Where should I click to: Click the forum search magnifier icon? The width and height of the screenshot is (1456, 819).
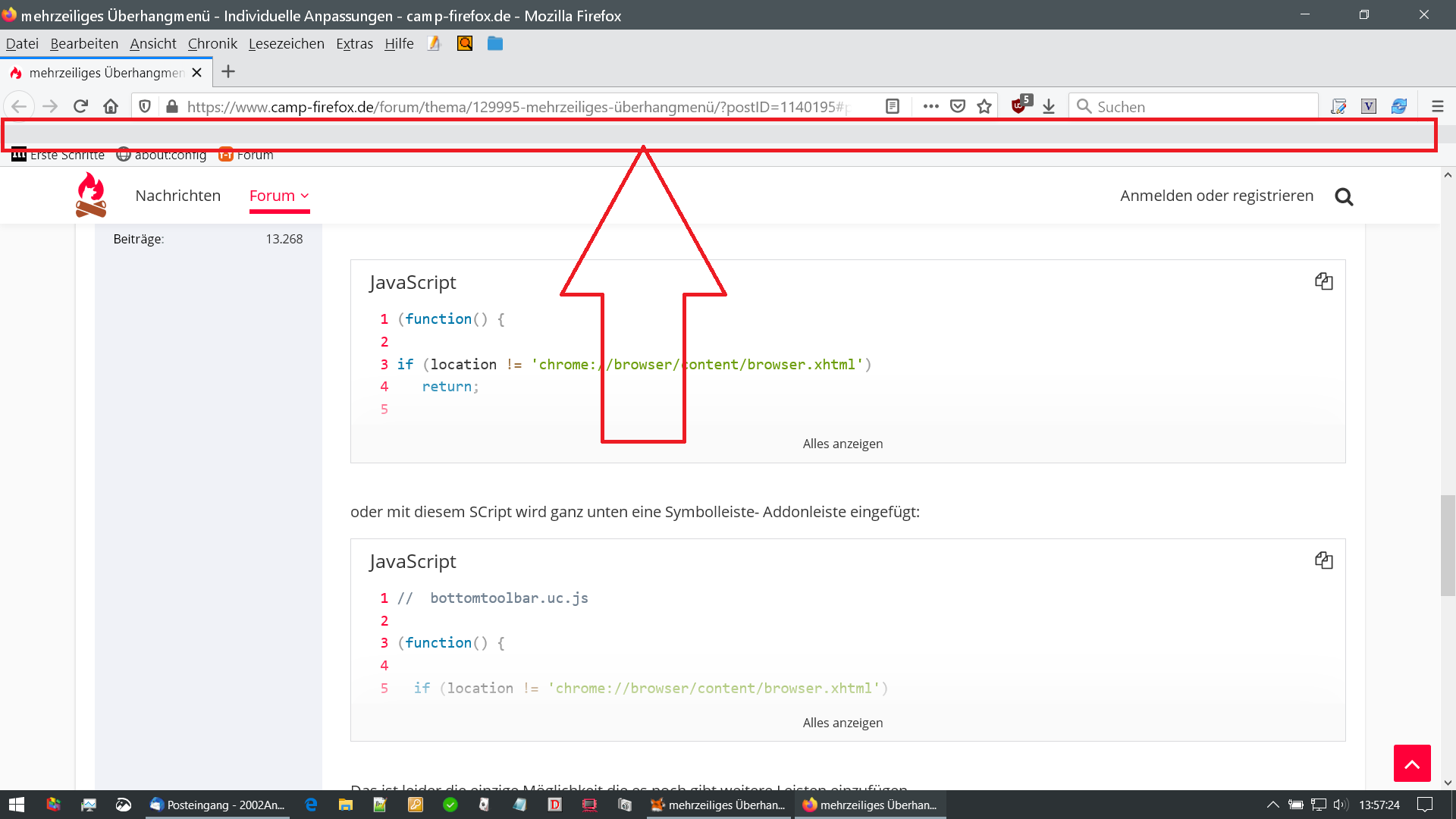(1344, 196)
